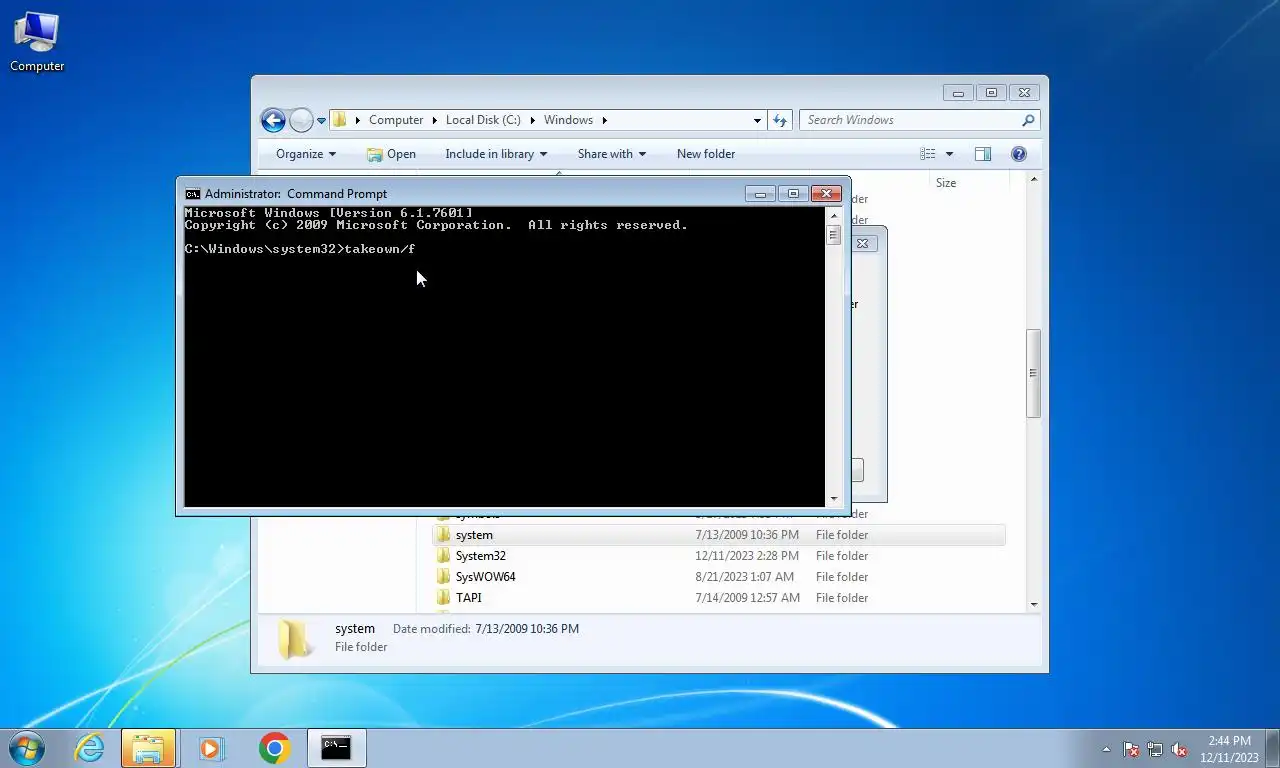Click the System32 folder icon
The width and height of the screenshot is (1280, 768).
[x=444, y=556]
